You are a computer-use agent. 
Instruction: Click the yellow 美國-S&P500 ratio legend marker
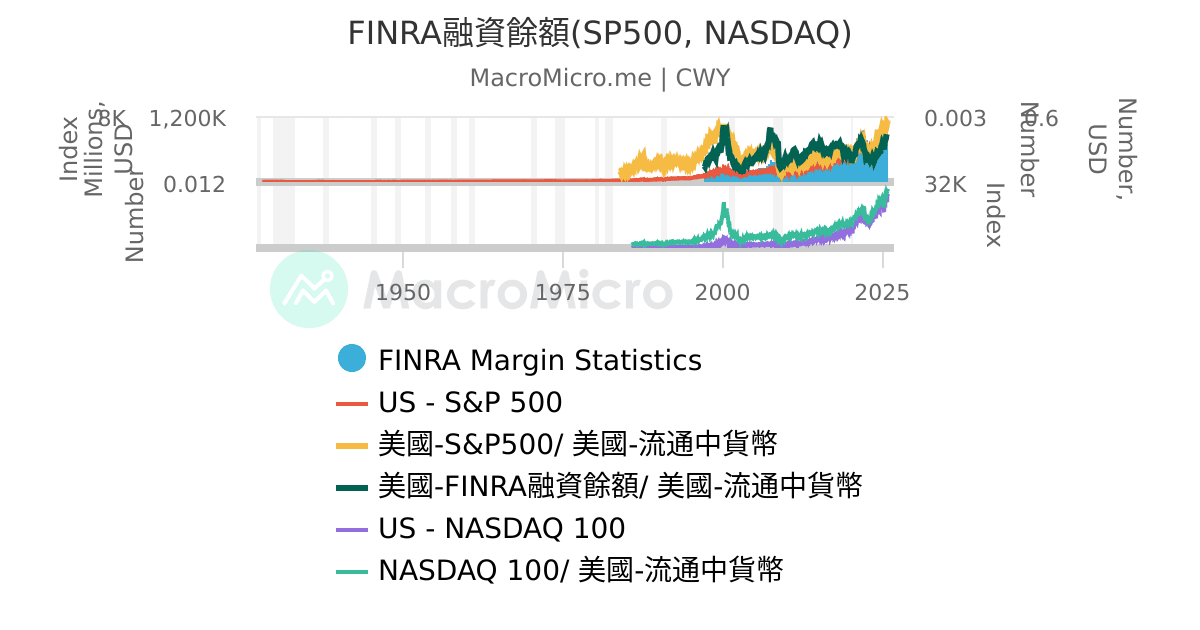(352, 444)
